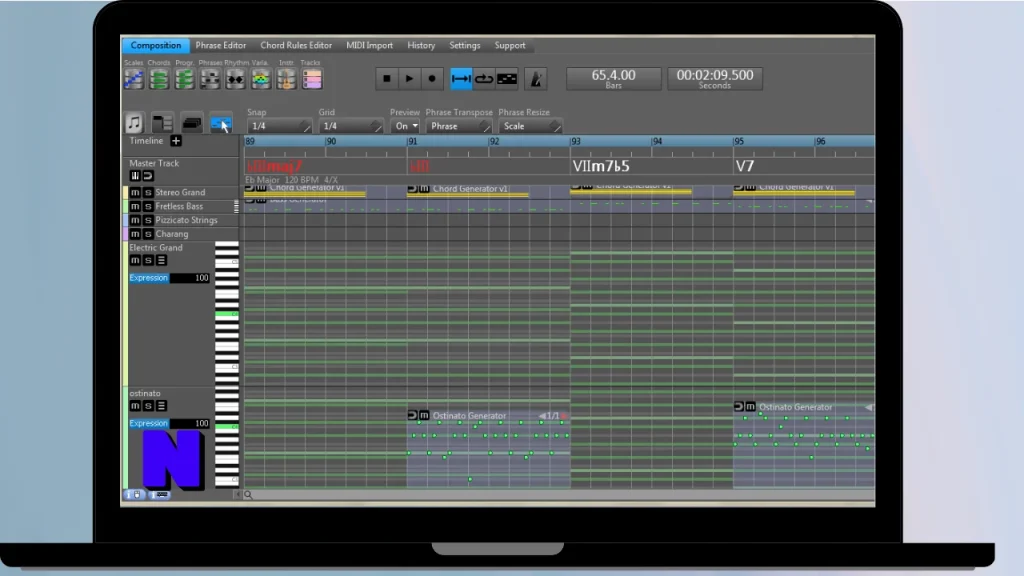This screenshot has width=1024, height=576.
Task: Open the Support tab
Action: tap(510, 45)
